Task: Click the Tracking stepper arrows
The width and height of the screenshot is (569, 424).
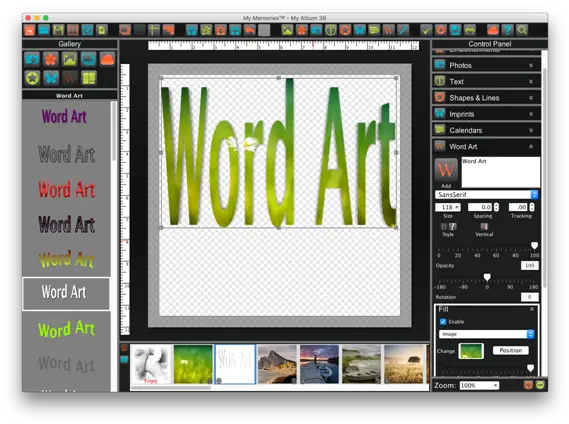Action: (x=532, y=207)
